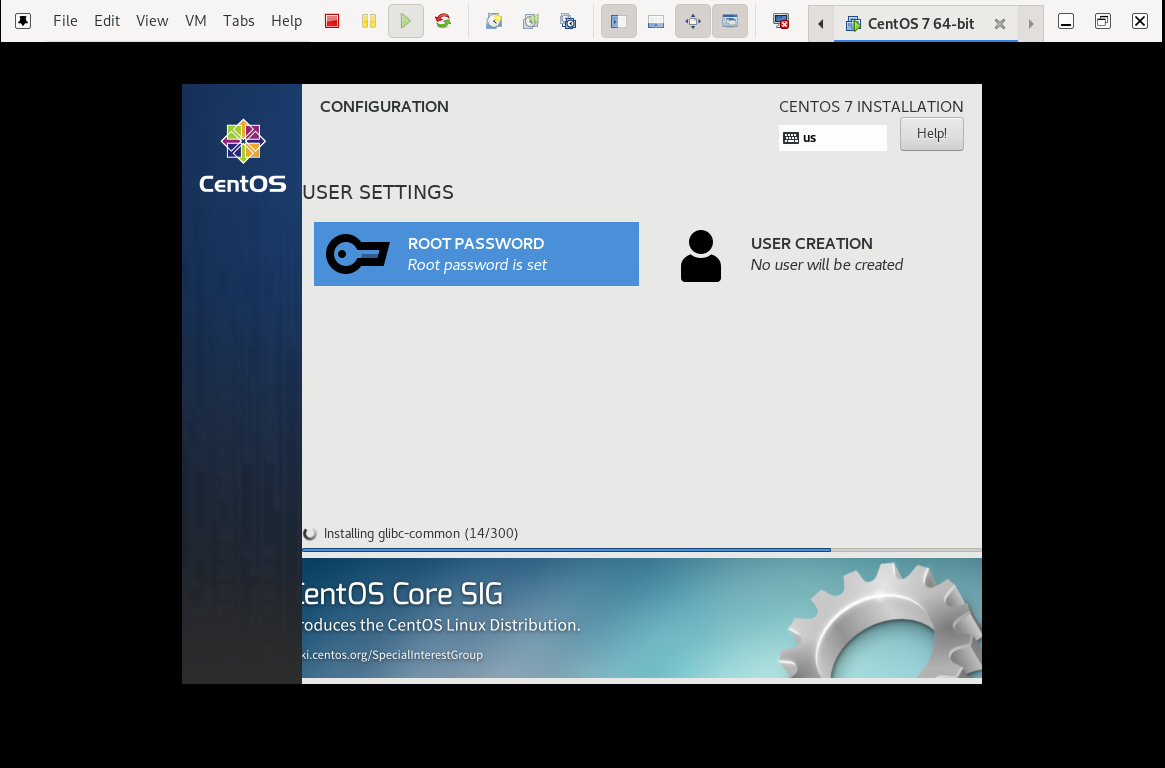
Task: Click the green play VM icon
Action: [x=406, y=22]
